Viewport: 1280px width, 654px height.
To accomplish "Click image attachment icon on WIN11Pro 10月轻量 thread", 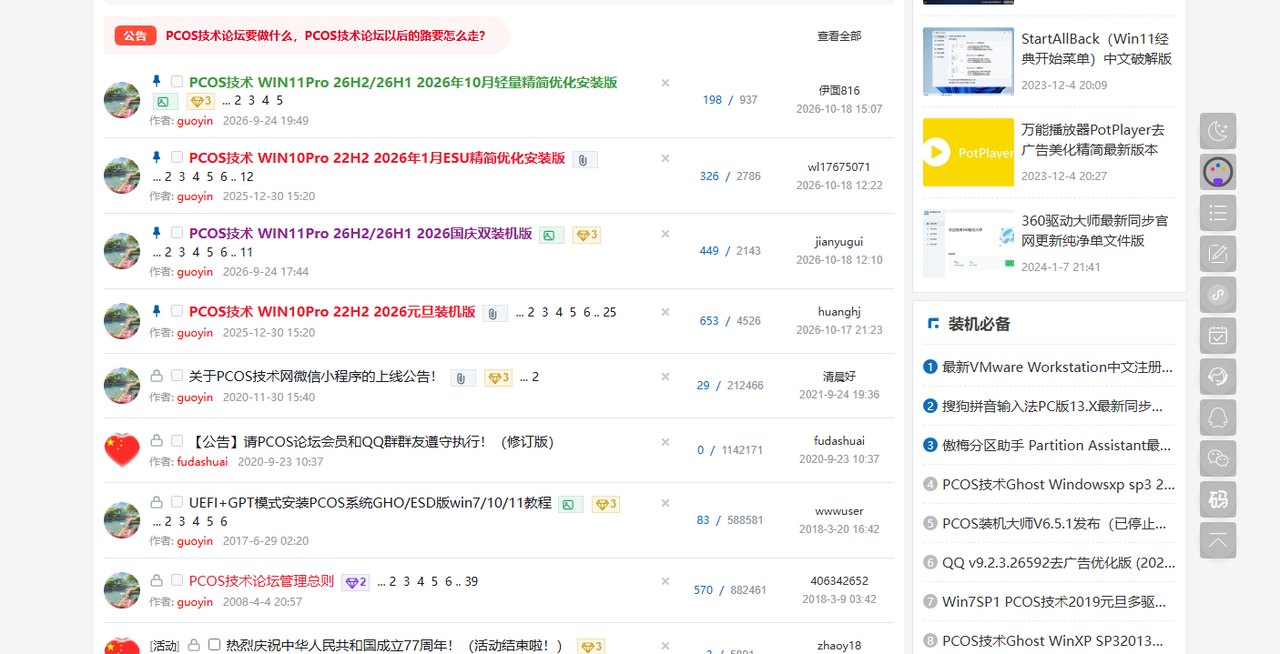I will [x=165, y=101].
